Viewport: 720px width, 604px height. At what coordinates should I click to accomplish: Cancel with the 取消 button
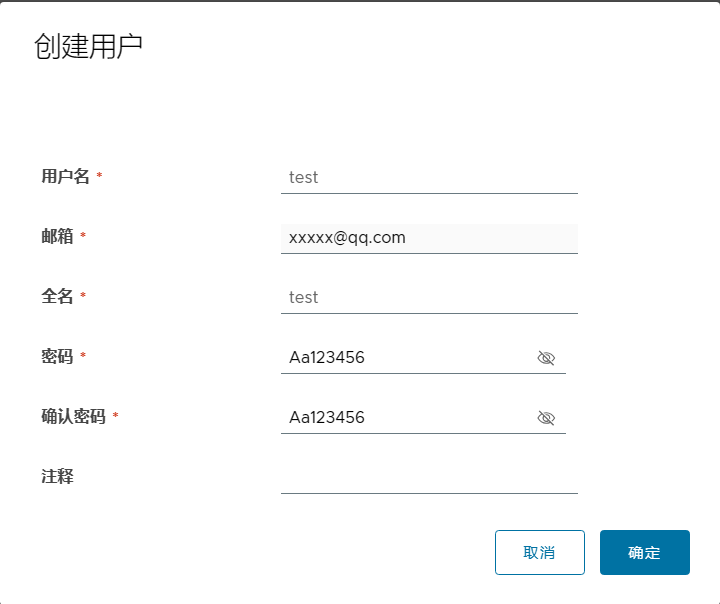coord(540,552)
